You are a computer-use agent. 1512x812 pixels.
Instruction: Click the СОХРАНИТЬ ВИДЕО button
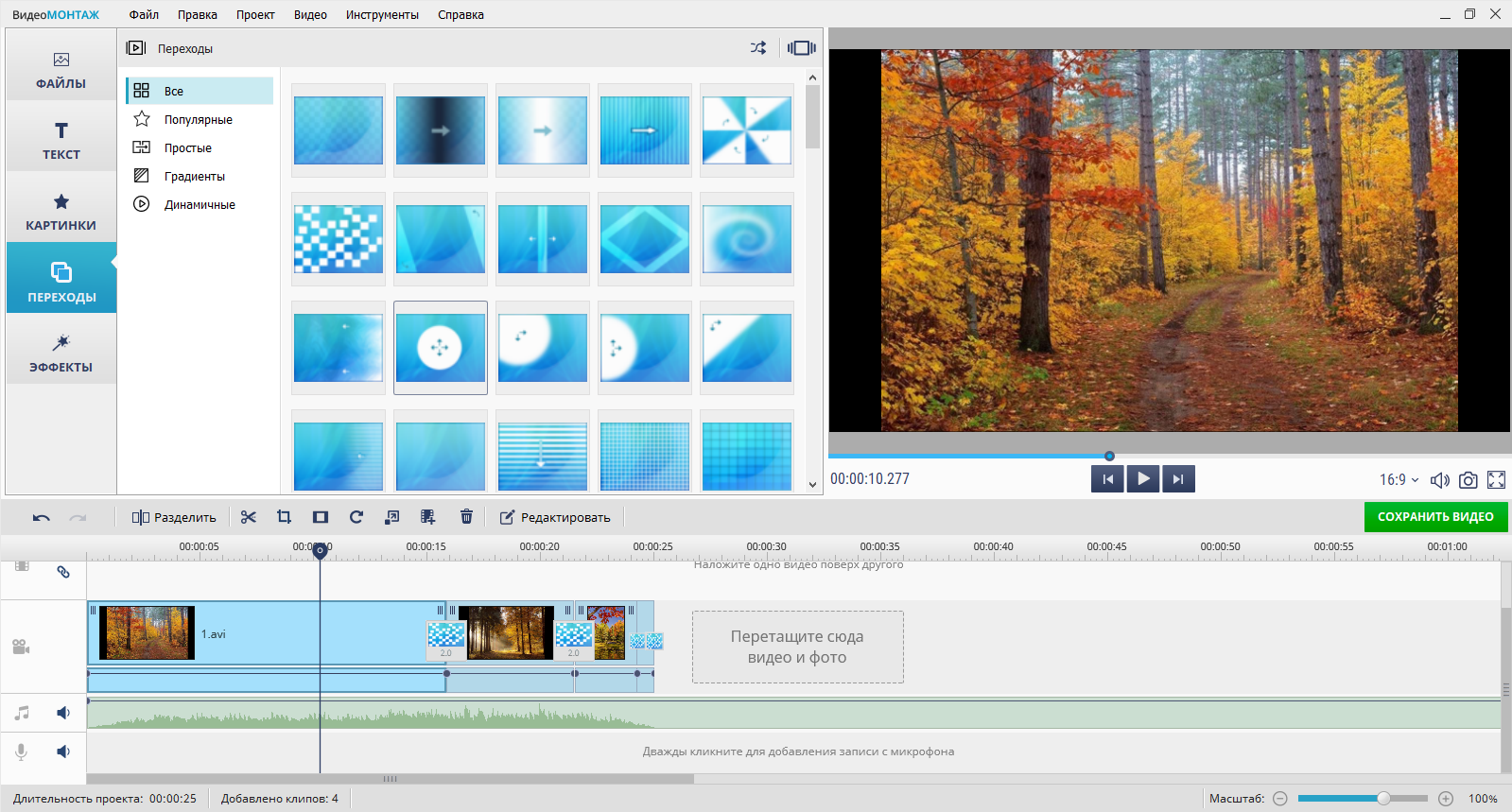(x=1434, y=517)
